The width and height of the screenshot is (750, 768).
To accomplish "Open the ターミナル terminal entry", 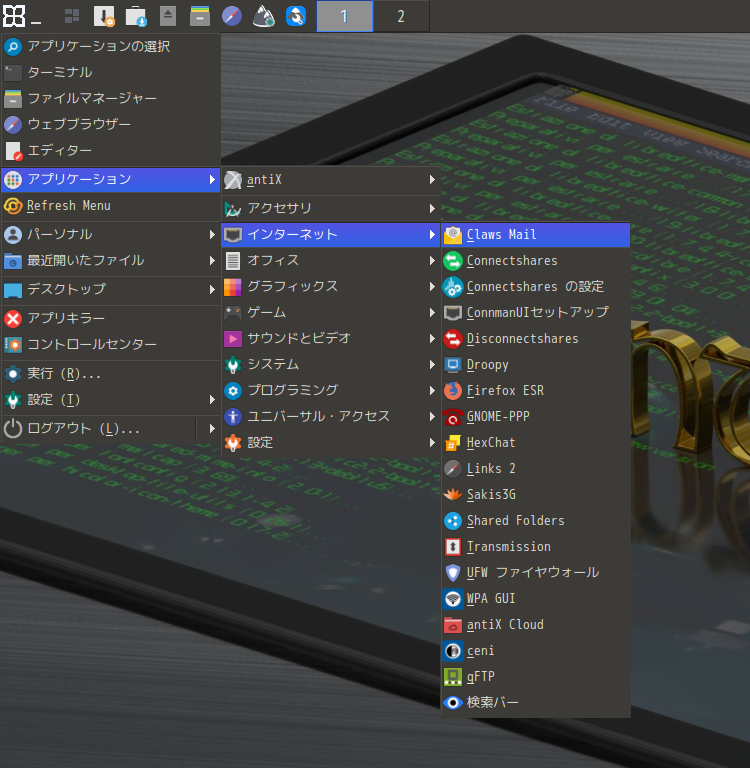I will point(60,72).
